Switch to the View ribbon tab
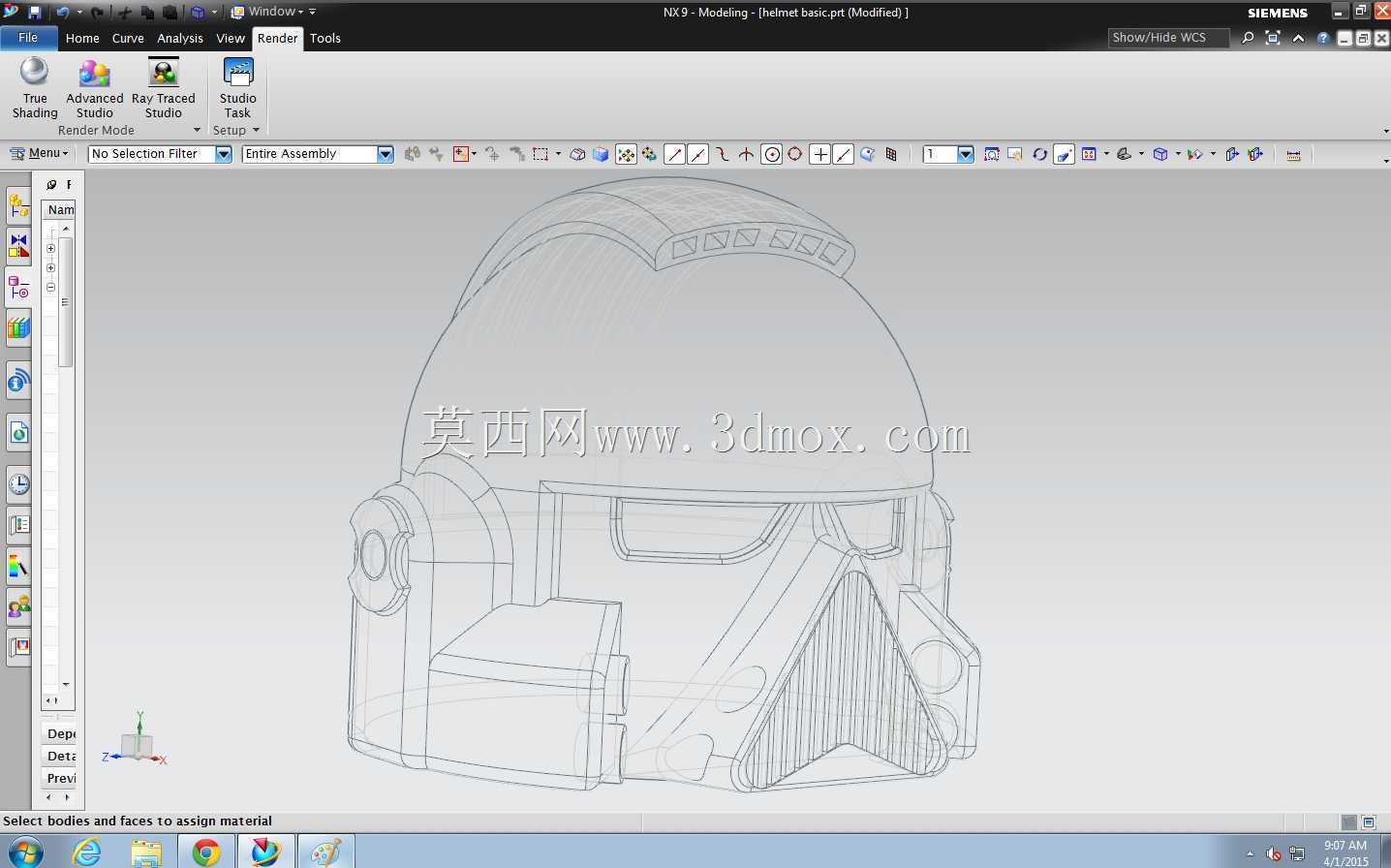This screenshot has width=1391, height=868. [231, 38]
